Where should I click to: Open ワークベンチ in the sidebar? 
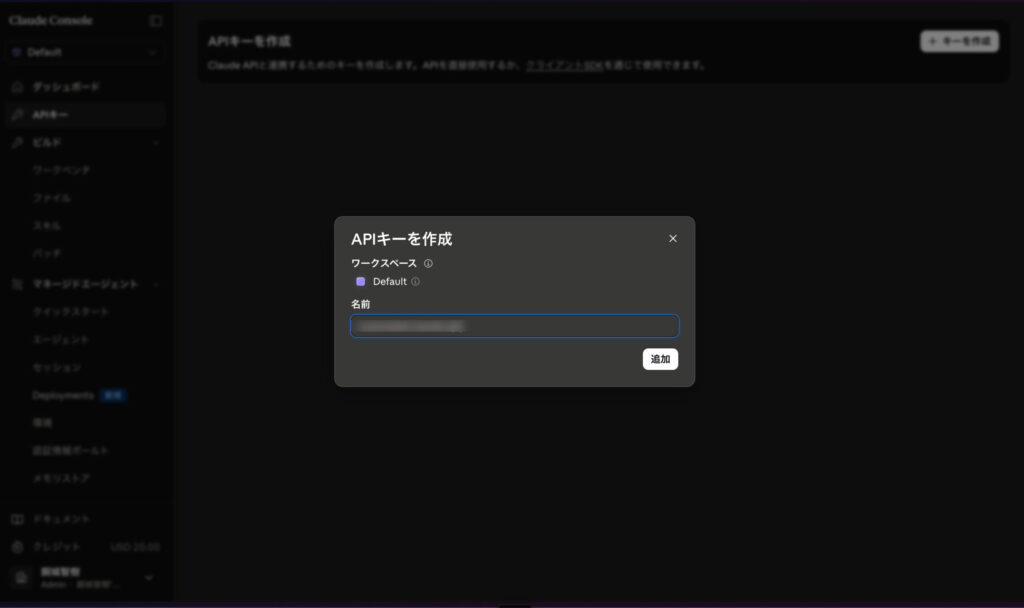coord(61,170)
